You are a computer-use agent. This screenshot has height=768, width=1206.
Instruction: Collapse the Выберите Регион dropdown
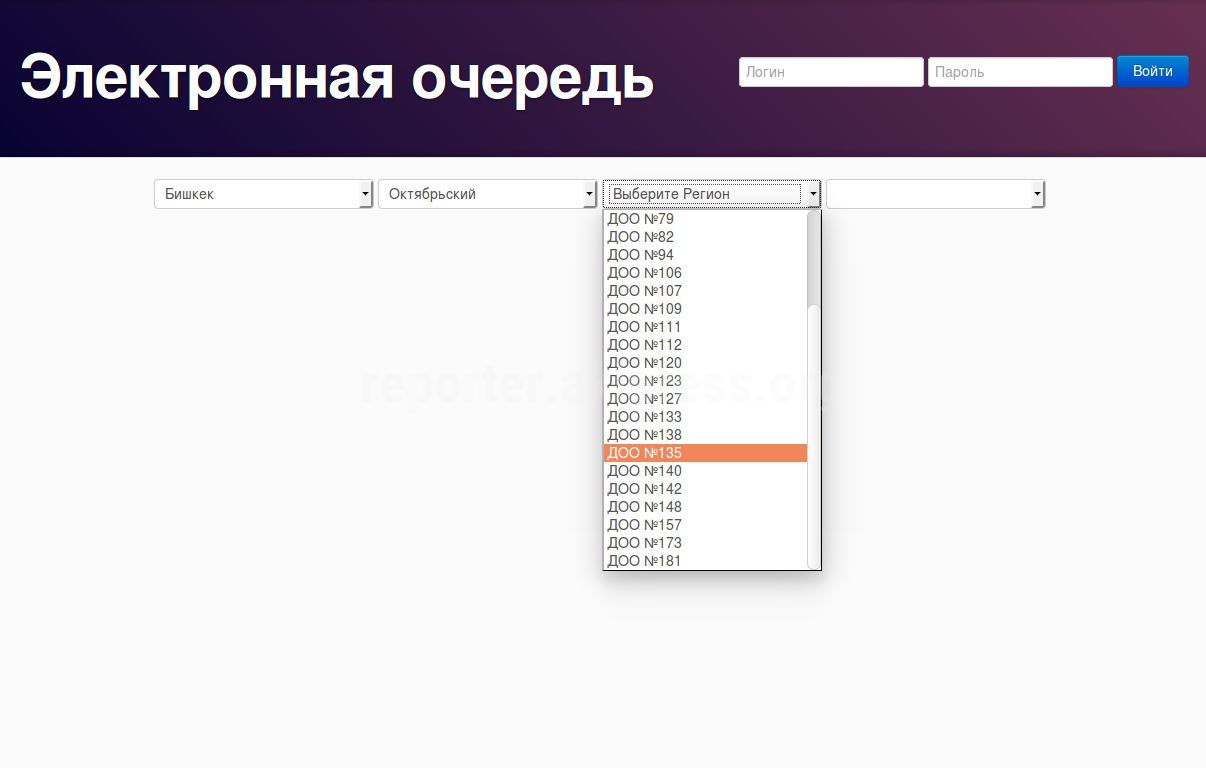click(711, 194)
